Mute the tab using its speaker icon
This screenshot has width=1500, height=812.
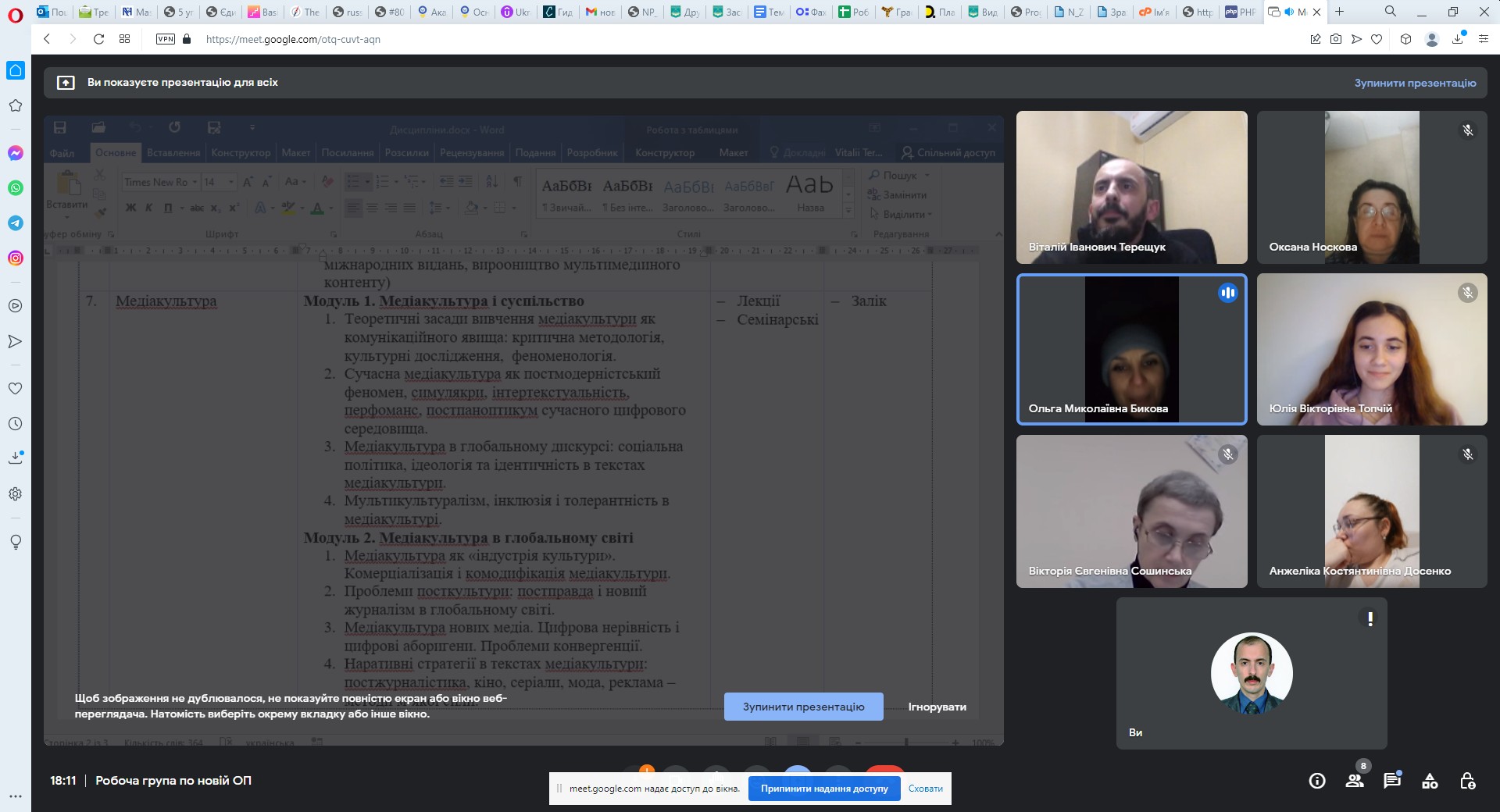tap(1289, 12)
